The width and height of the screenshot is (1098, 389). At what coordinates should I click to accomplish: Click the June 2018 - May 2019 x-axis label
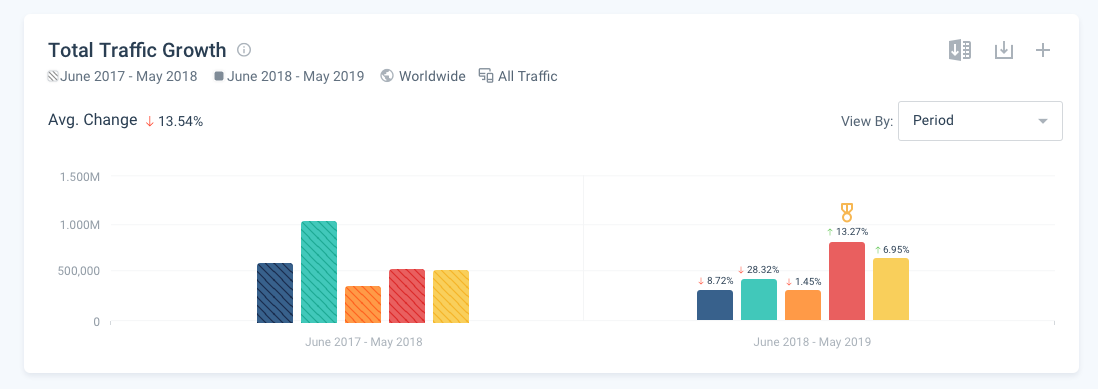pos(812,343)
